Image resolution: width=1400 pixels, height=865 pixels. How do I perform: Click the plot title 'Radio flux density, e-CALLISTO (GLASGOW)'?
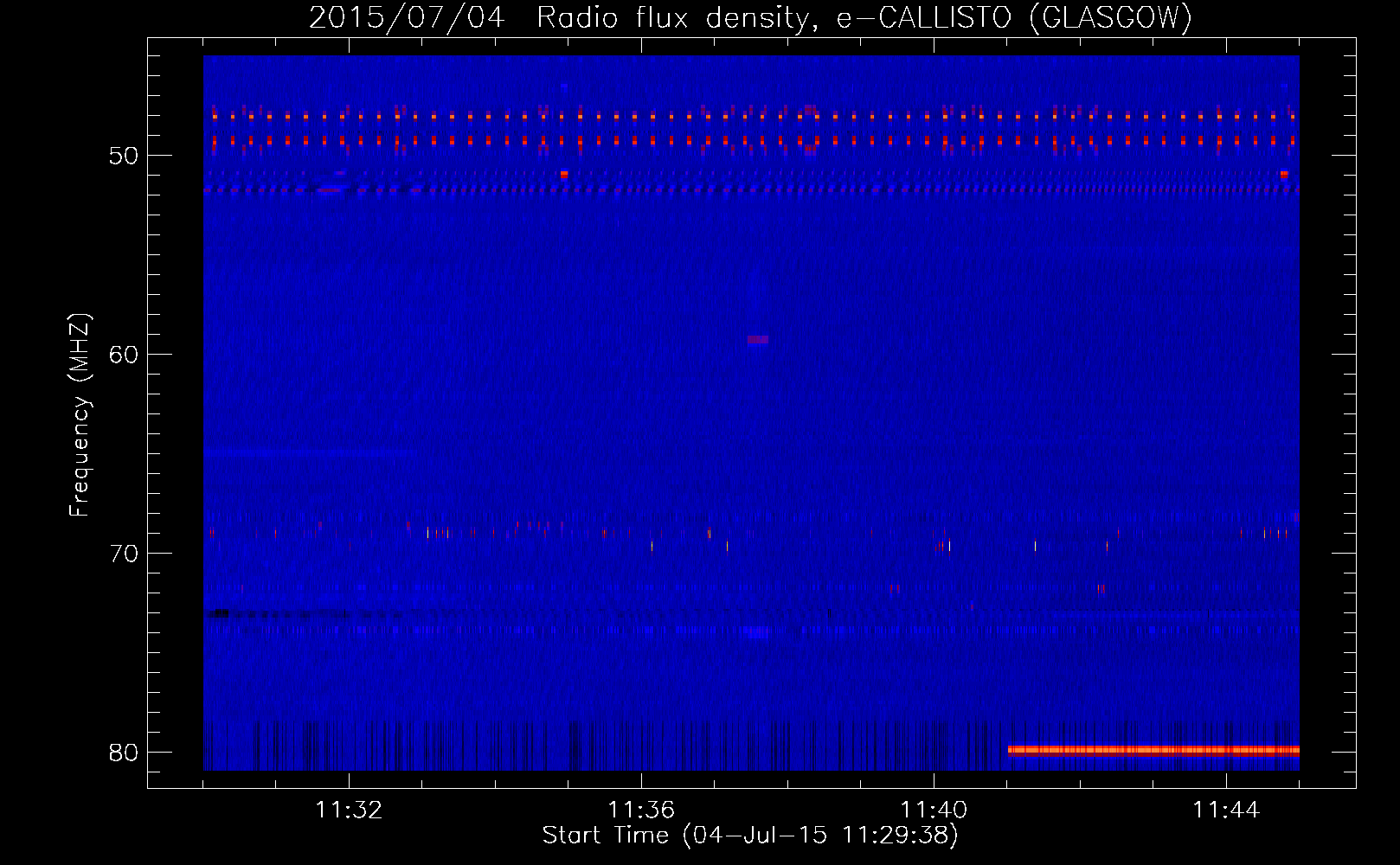pos(864,17)
